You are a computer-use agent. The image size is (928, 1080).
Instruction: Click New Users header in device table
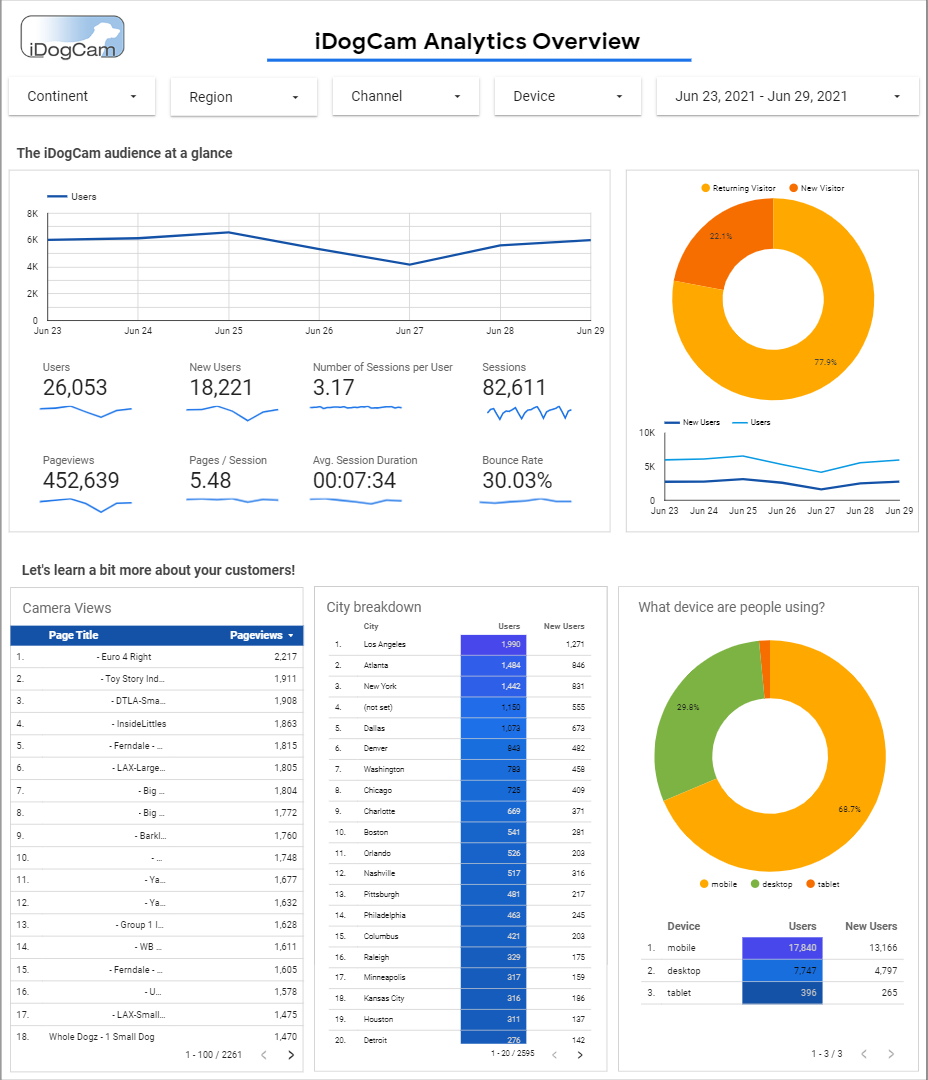871,926
